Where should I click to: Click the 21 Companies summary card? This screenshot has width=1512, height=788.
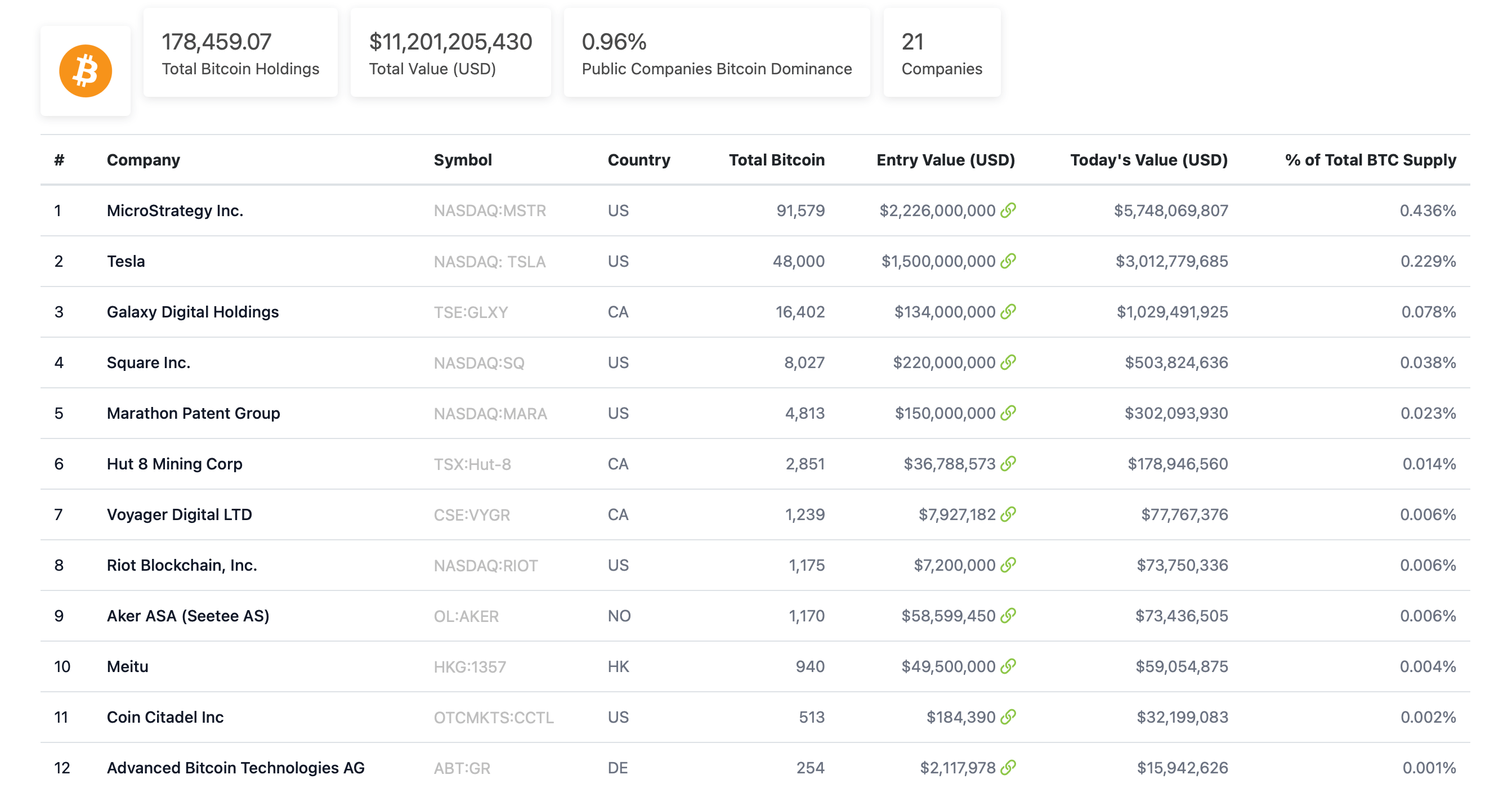pyautogui.click(x=941, y=53)
